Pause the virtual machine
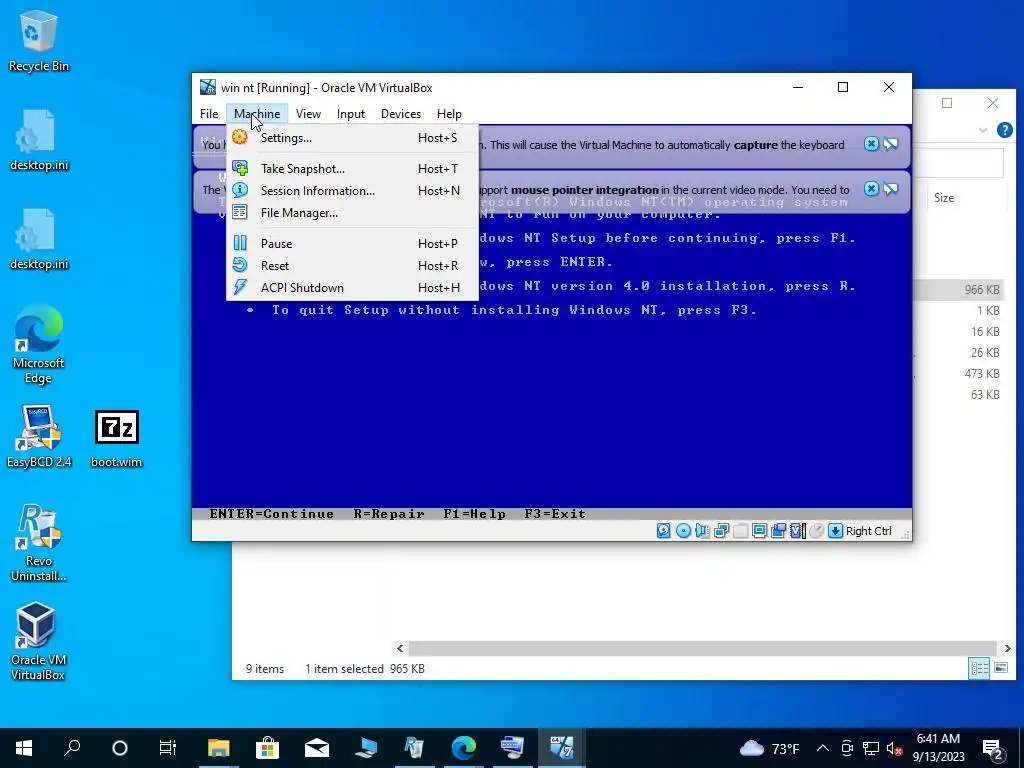1024x768 pixels. coord(352,244)
